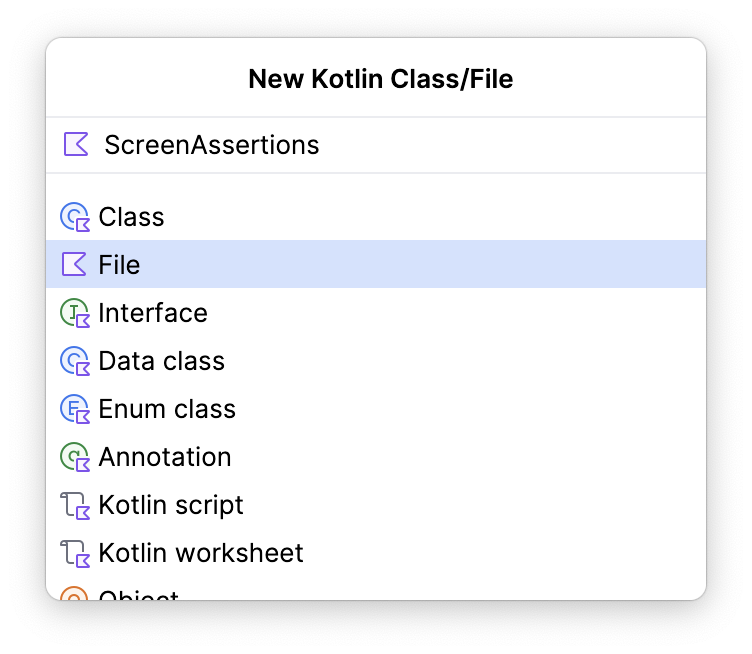
Task: Choose the Kotlin worksheet entry
Action: click(201, 553)
